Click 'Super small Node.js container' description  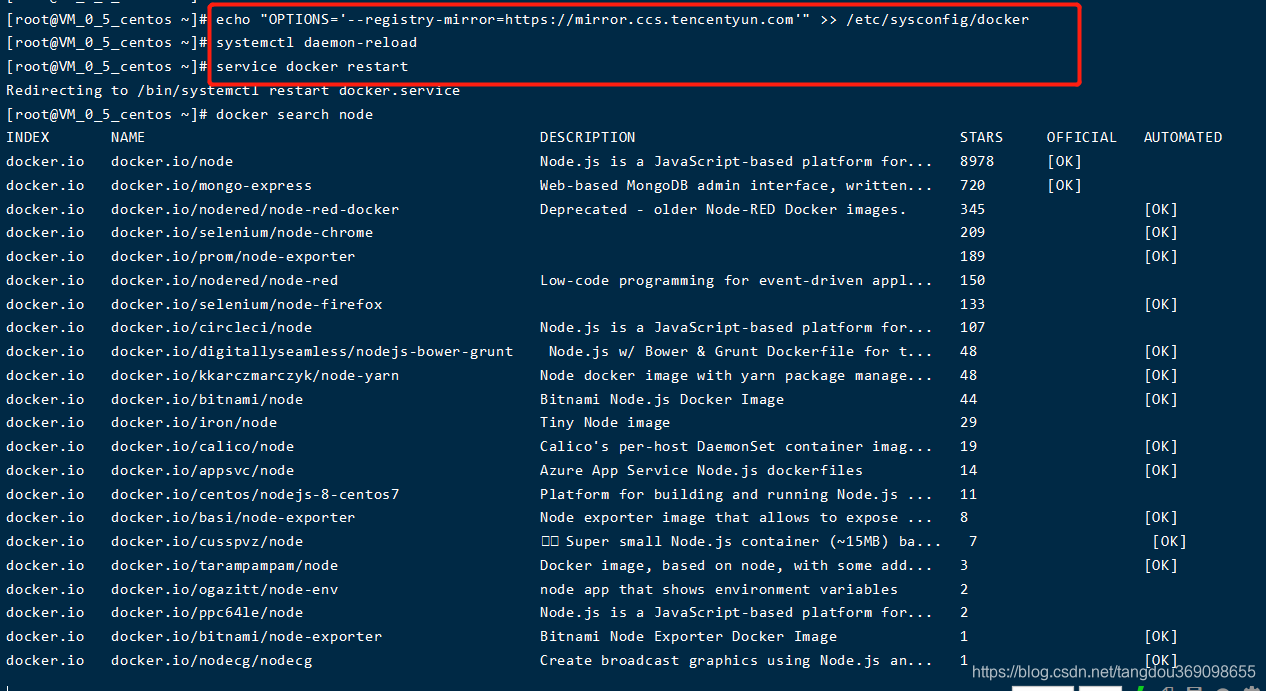(x=741, y=541)
